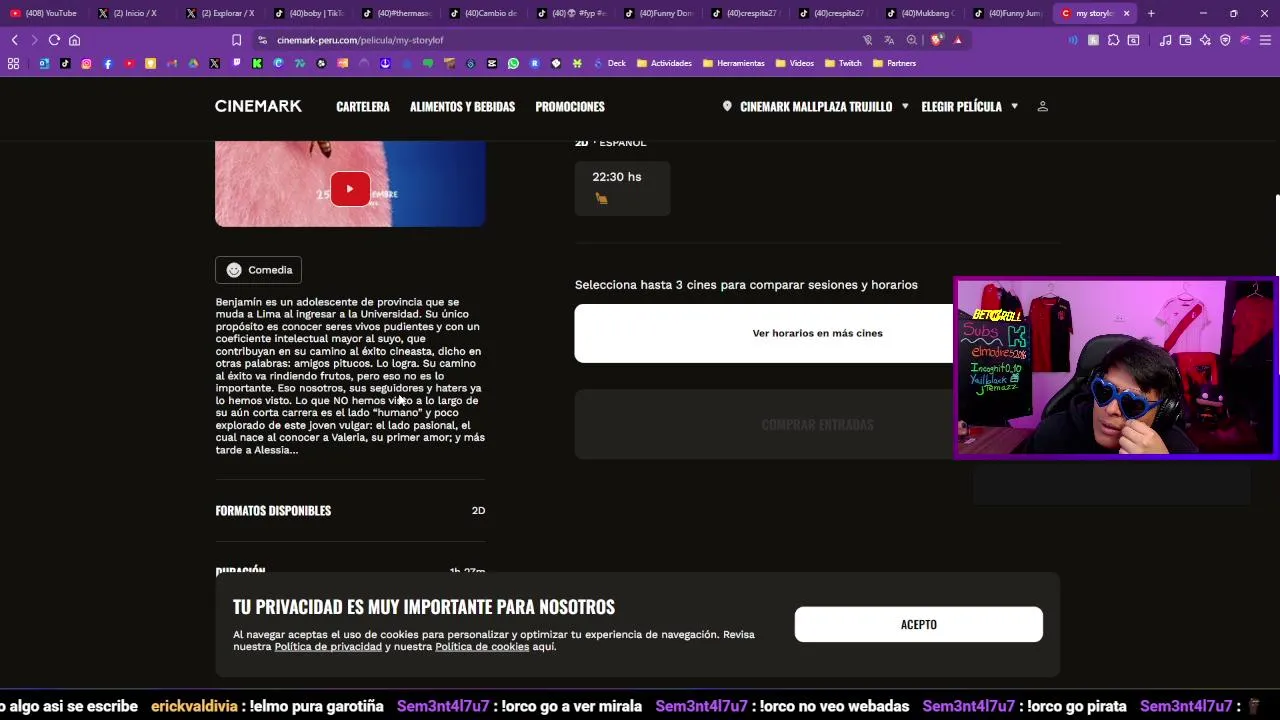Viewport: 1280px width, 720px height.
Task: Open the music note playlist icon
Action: point(1165,40)
